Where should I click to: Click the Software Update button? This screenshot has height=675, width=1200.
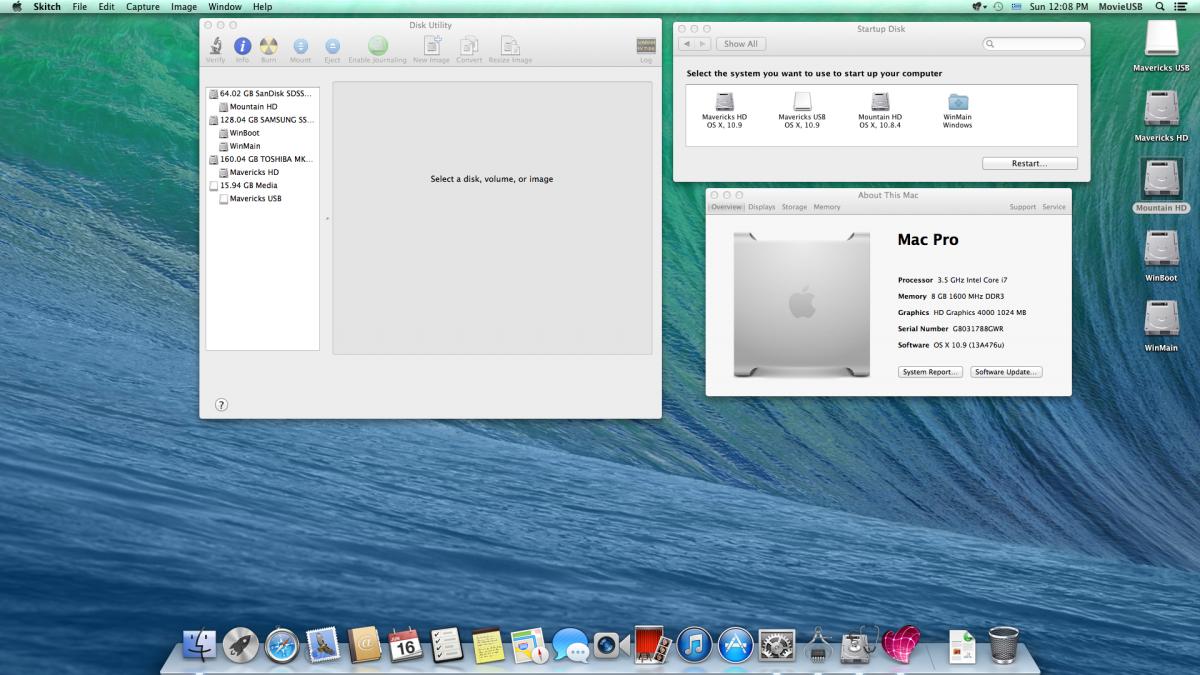click(x=1006, y=372)
